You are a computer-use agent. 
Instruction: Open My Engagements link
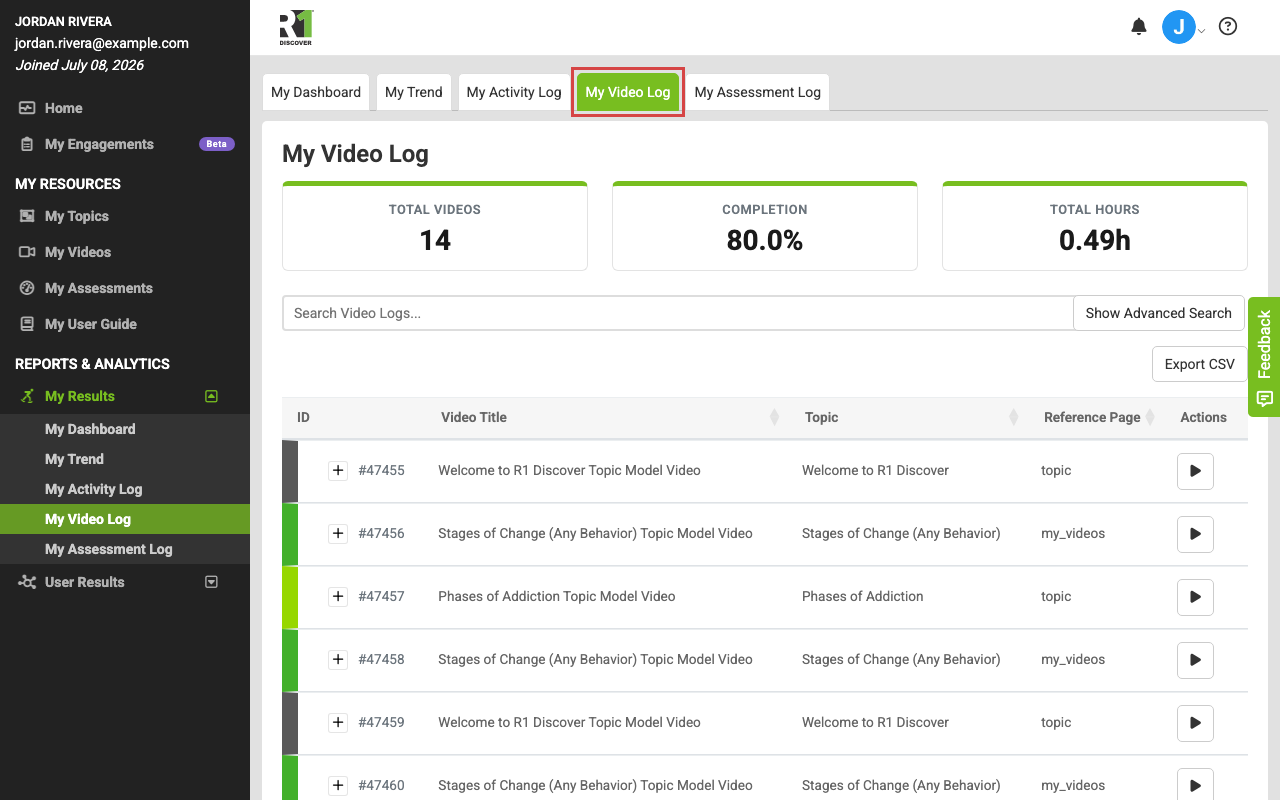[x=99, y=144]
